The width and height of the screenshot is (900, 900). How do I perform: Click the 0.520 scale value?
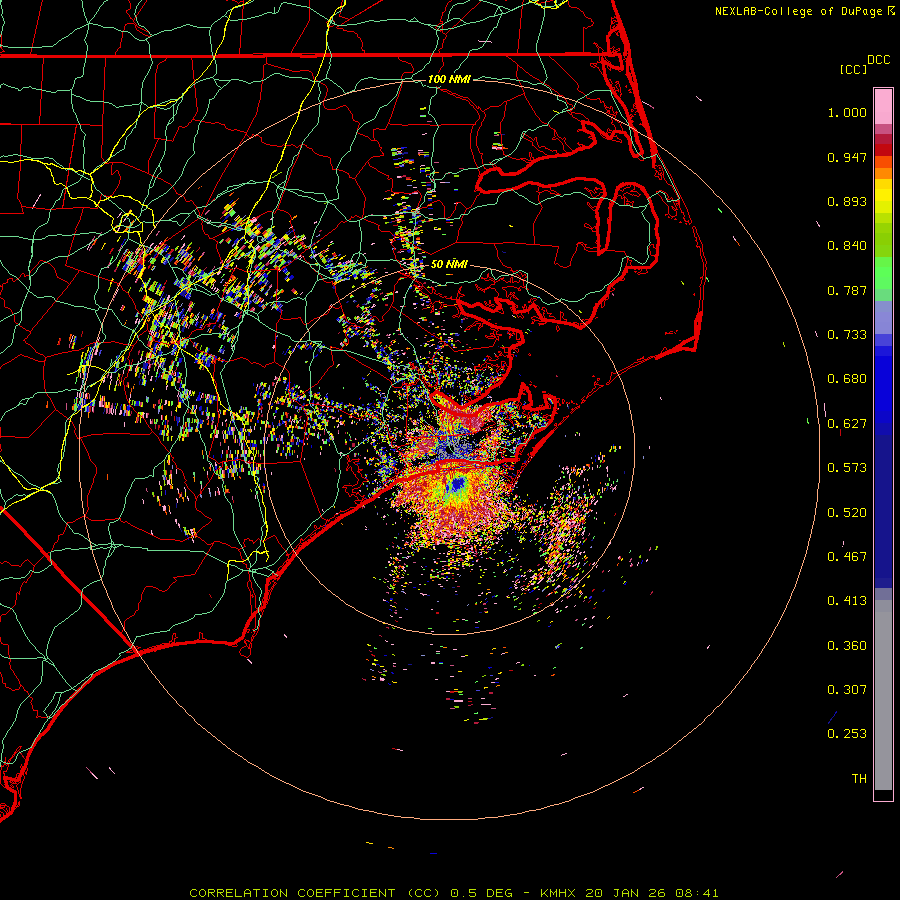tap(847, 513)
